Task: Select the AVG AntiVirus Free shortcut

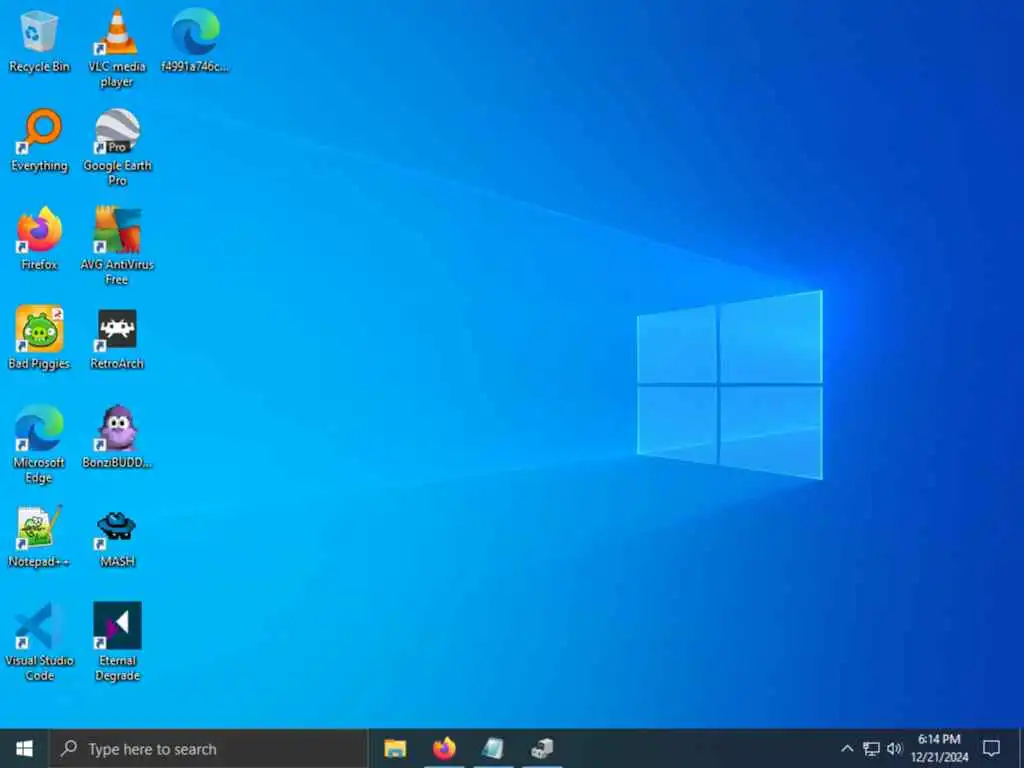Action: click(x=117, y=246)
